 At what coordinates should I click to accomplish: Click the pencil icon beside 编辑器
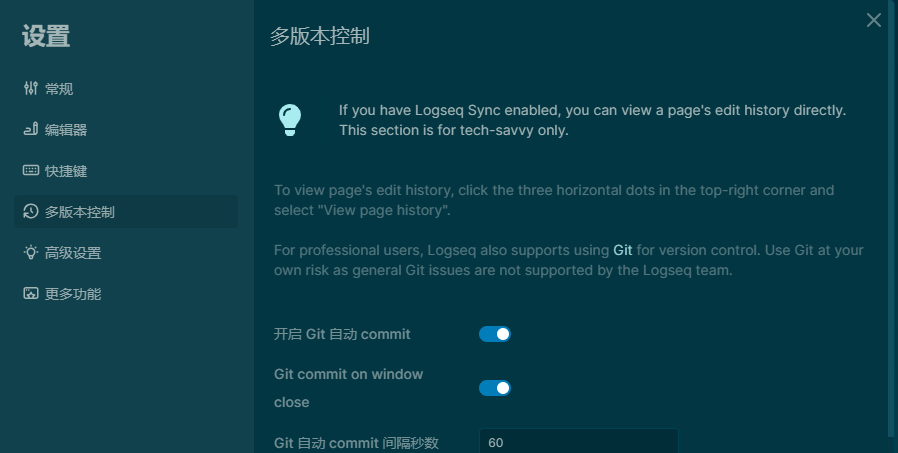pos(30,130)
